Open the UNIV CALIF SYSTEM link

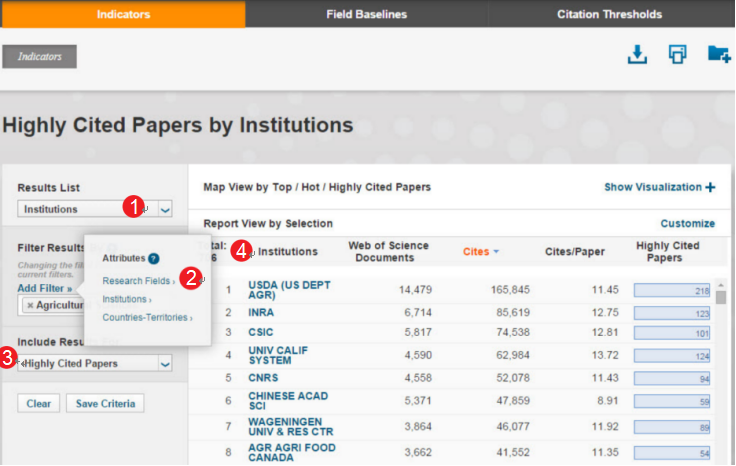278,355
